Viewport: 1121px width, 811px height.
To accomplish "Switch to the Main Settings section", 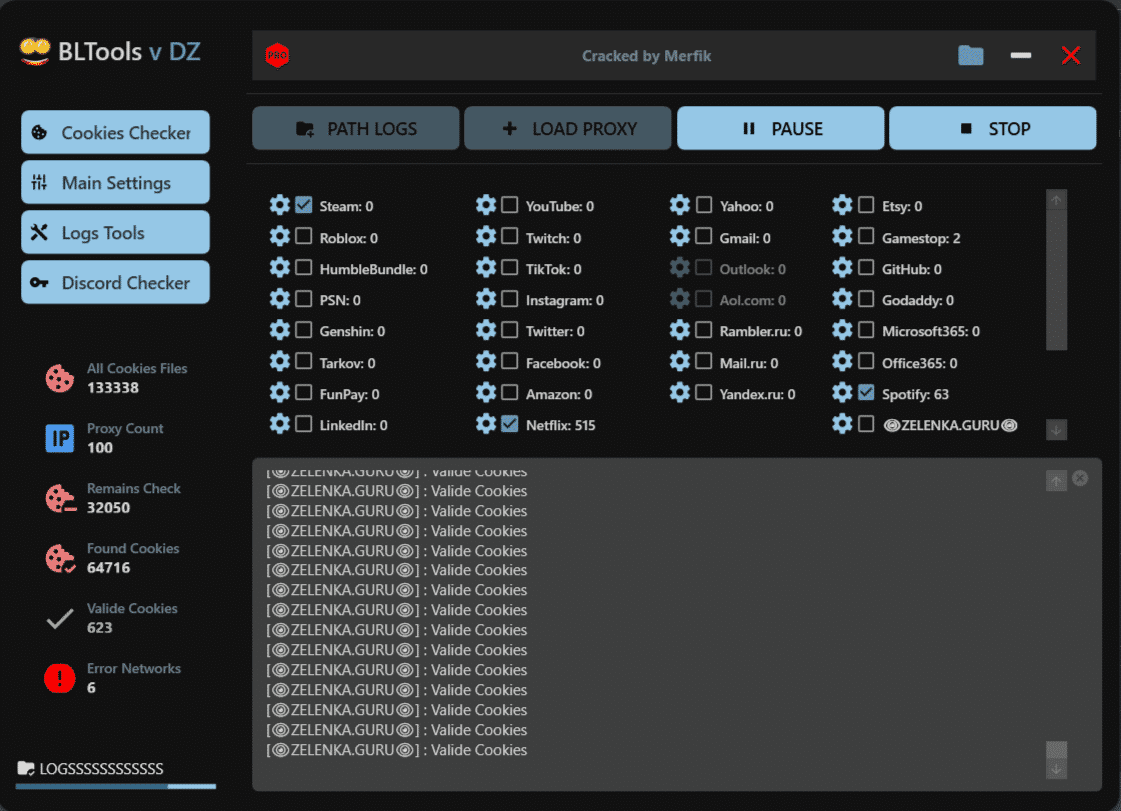I will pos(115,183).
